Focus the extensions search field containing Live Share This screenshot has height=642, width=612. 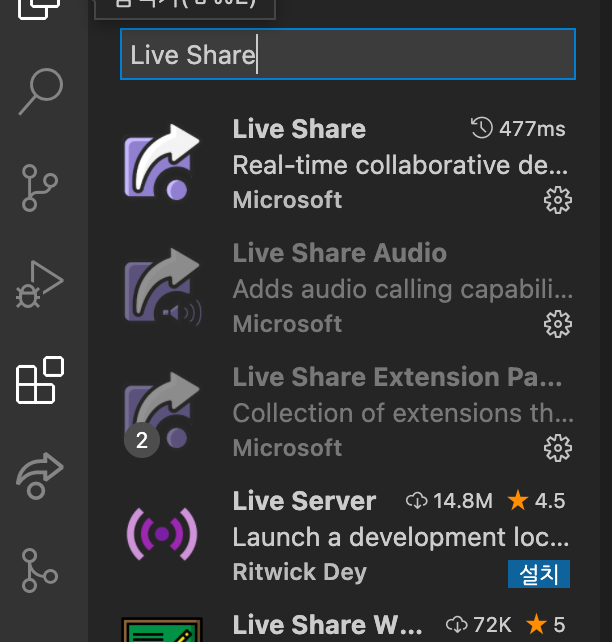(x=348, y=54)
